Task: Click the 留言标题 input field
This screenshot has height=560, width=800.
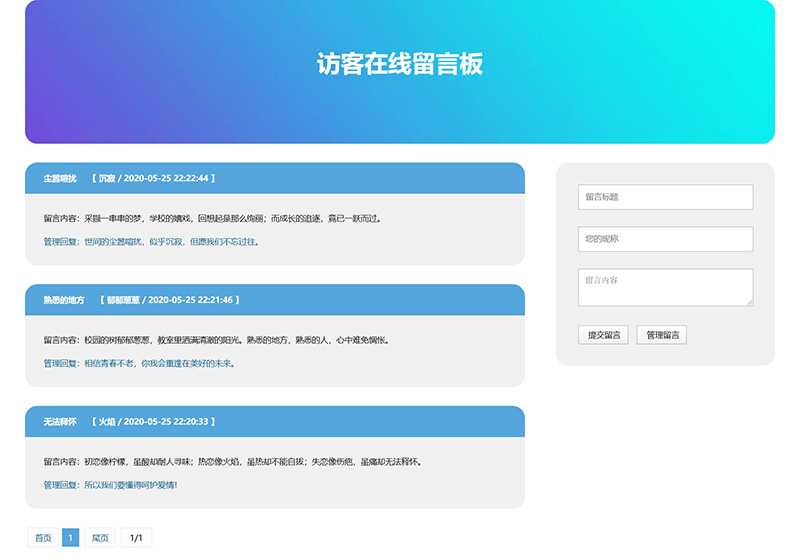Action: (665, 197)
